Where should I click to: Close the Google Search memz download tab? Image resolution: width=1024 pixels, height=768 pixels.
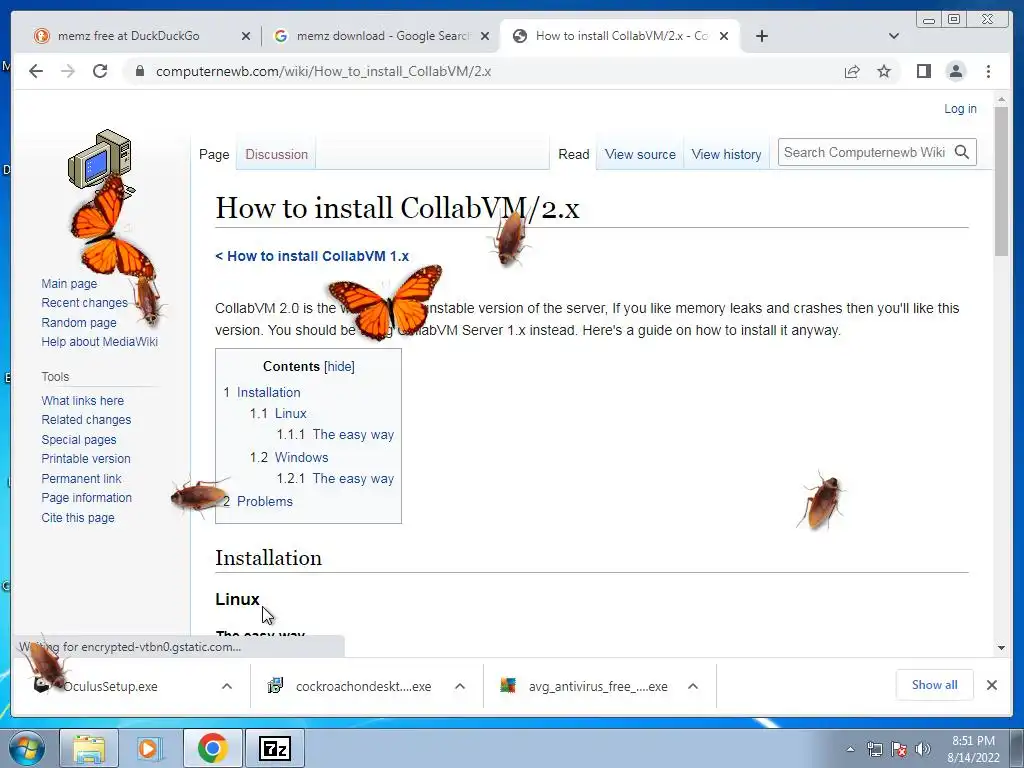click(x=485, y=36)
